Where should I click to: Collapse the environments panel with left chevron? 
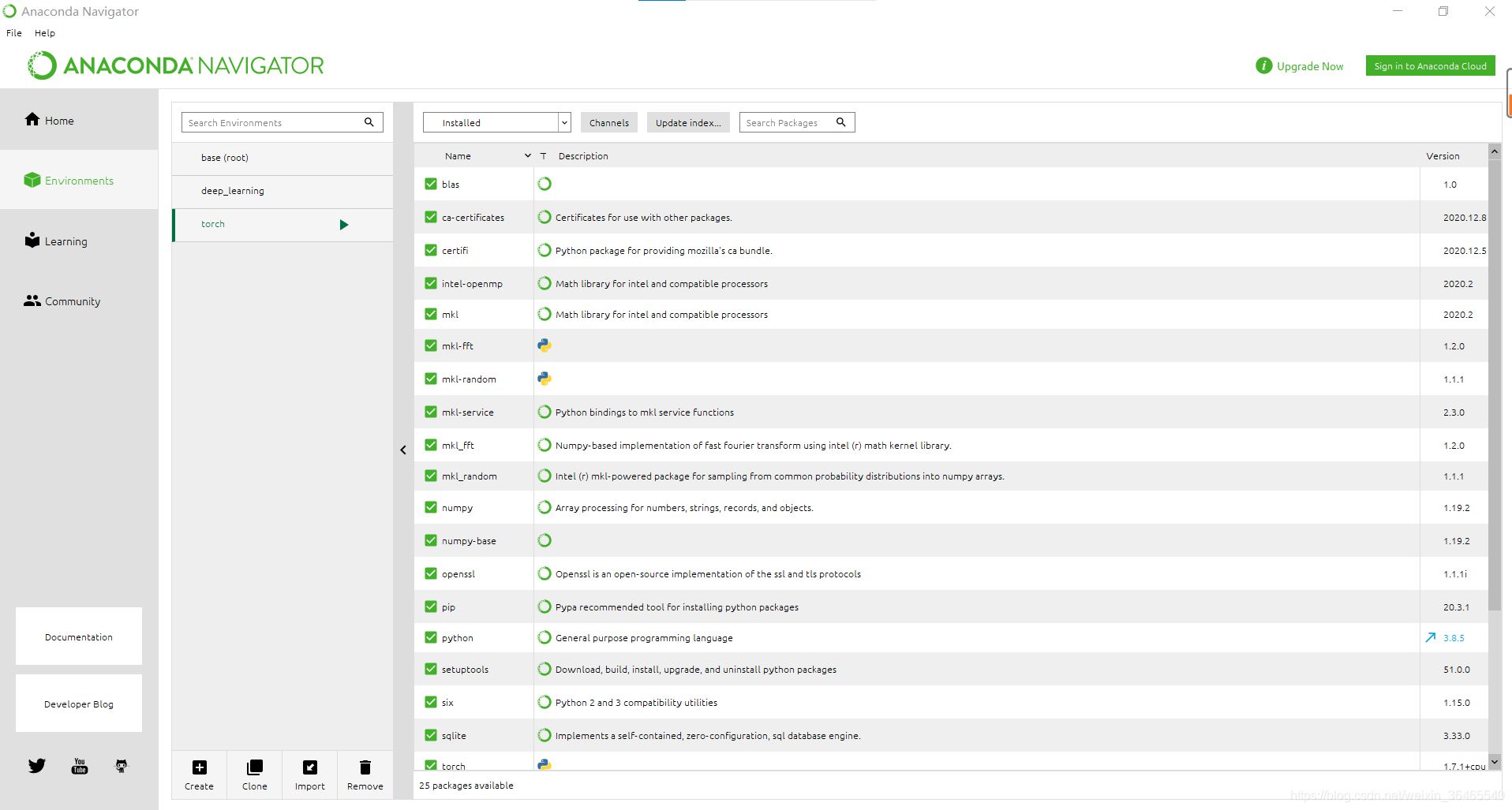(x=403, y=450)
